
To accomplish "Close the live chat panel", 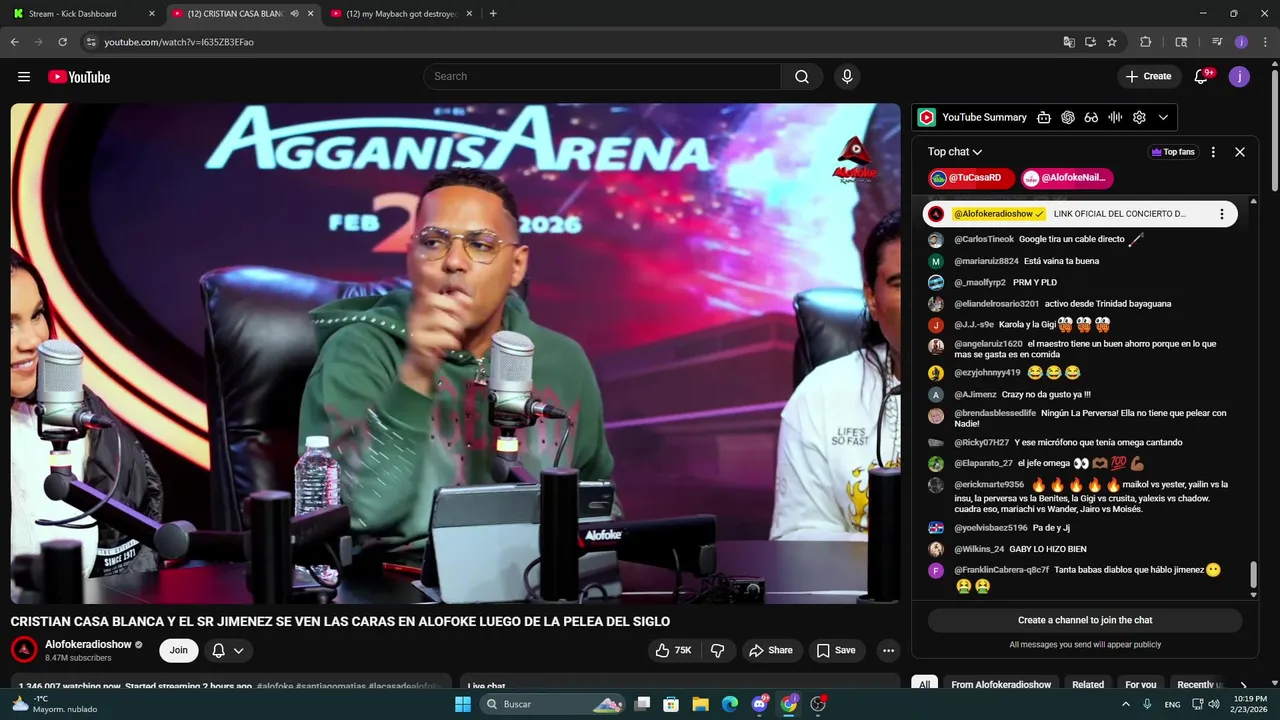I will (1240, 152).
